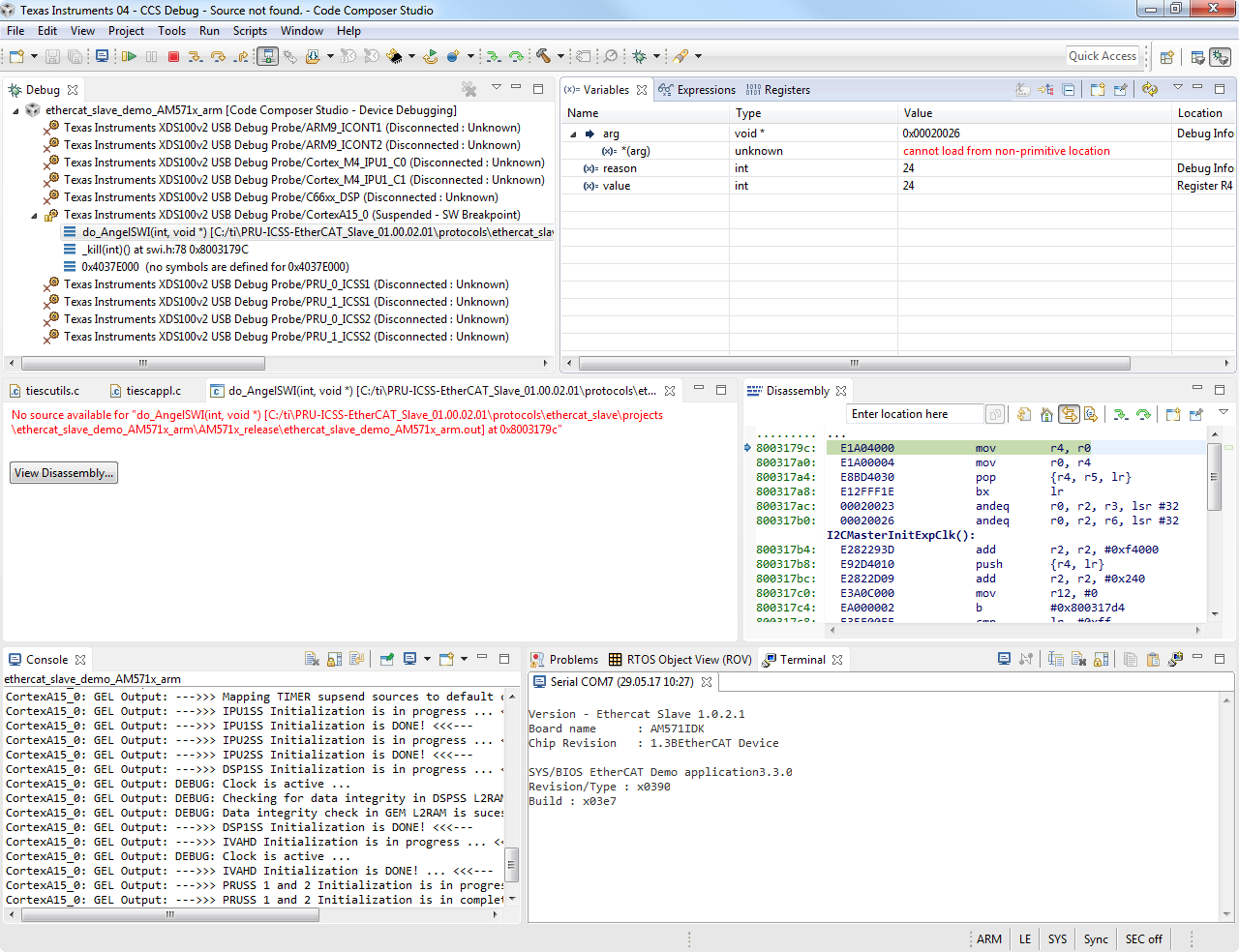
Task: Switch to the RTOS Object View tab
Action: pos(688,660)
